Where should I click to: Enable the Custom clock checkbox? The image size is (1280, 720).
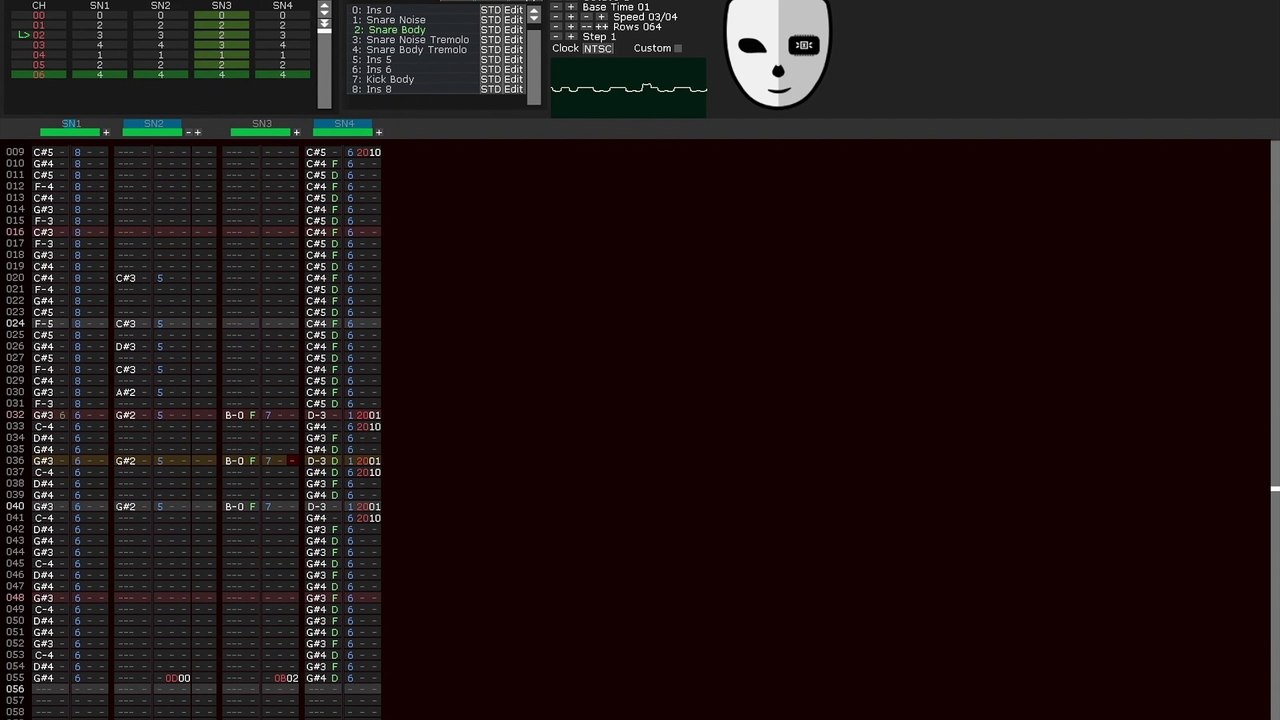click(x=678, y=48)
